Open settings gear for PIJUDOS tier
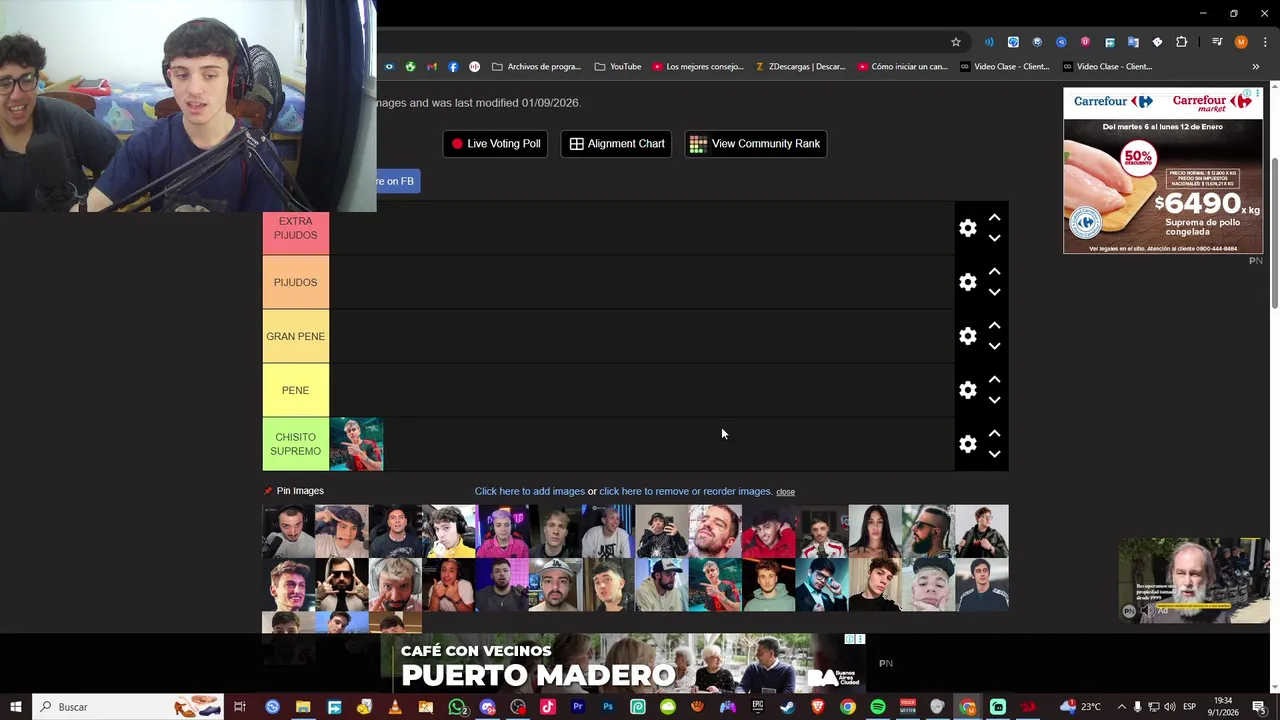 click(967, 282)
